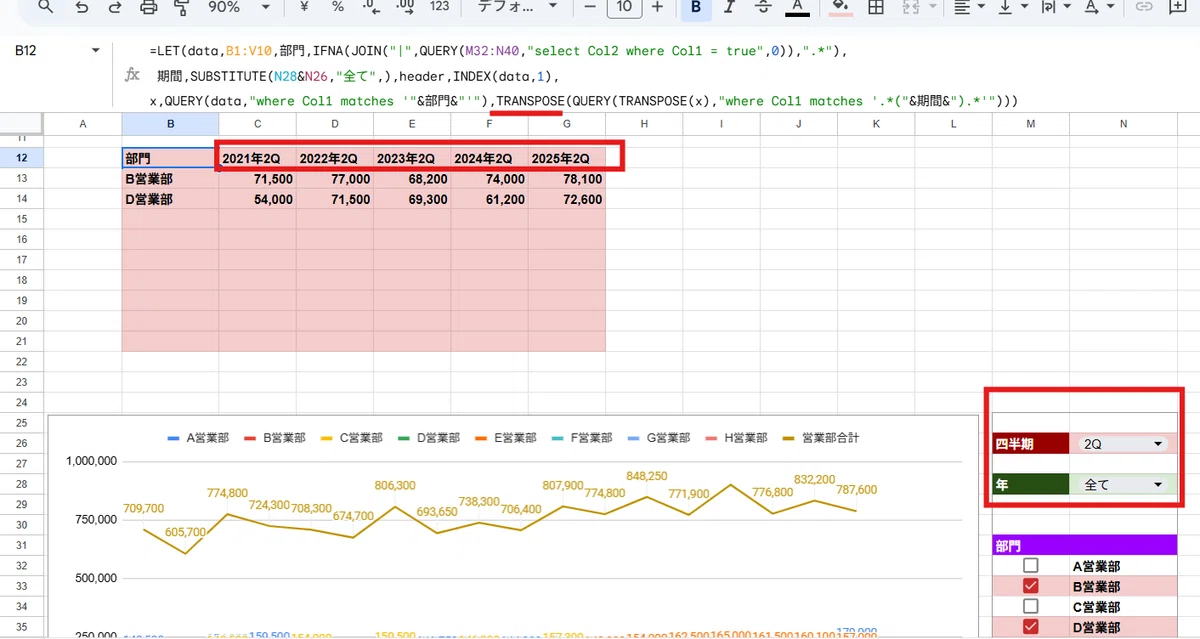Insert a link via toolbar
This screenshot has width=1200, height=639.
click(x=1145, y=7)
